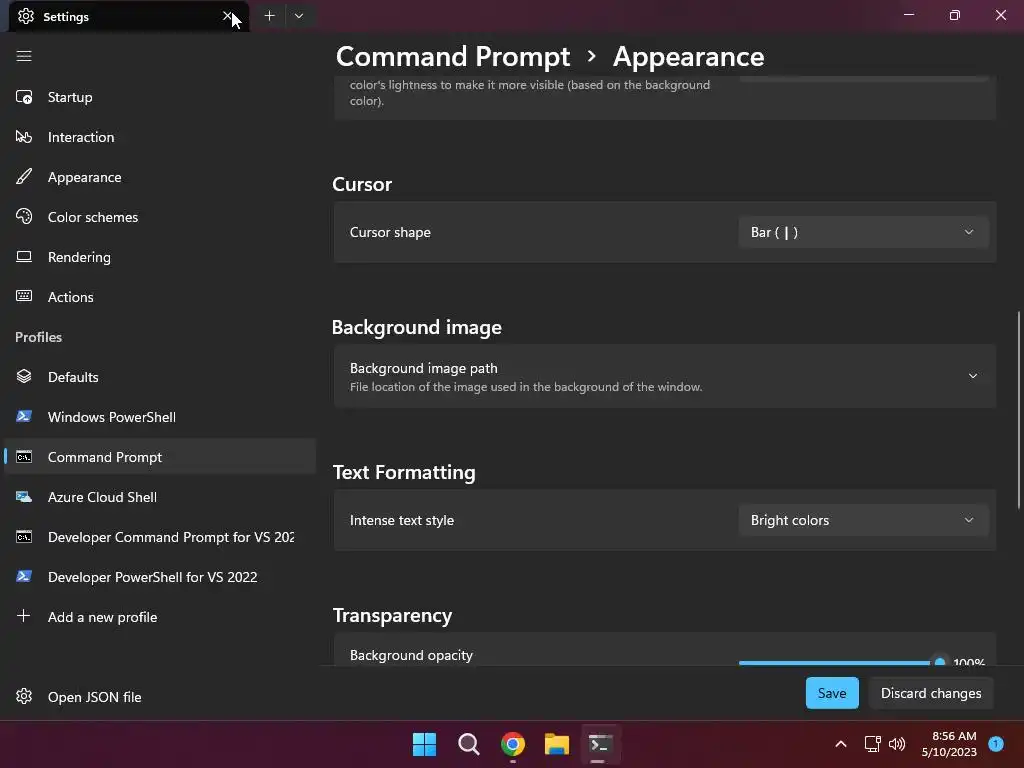The height and width of the screenshot is (768, 1024).
Task: Open Appearance settings page
Action: [160, 177]
